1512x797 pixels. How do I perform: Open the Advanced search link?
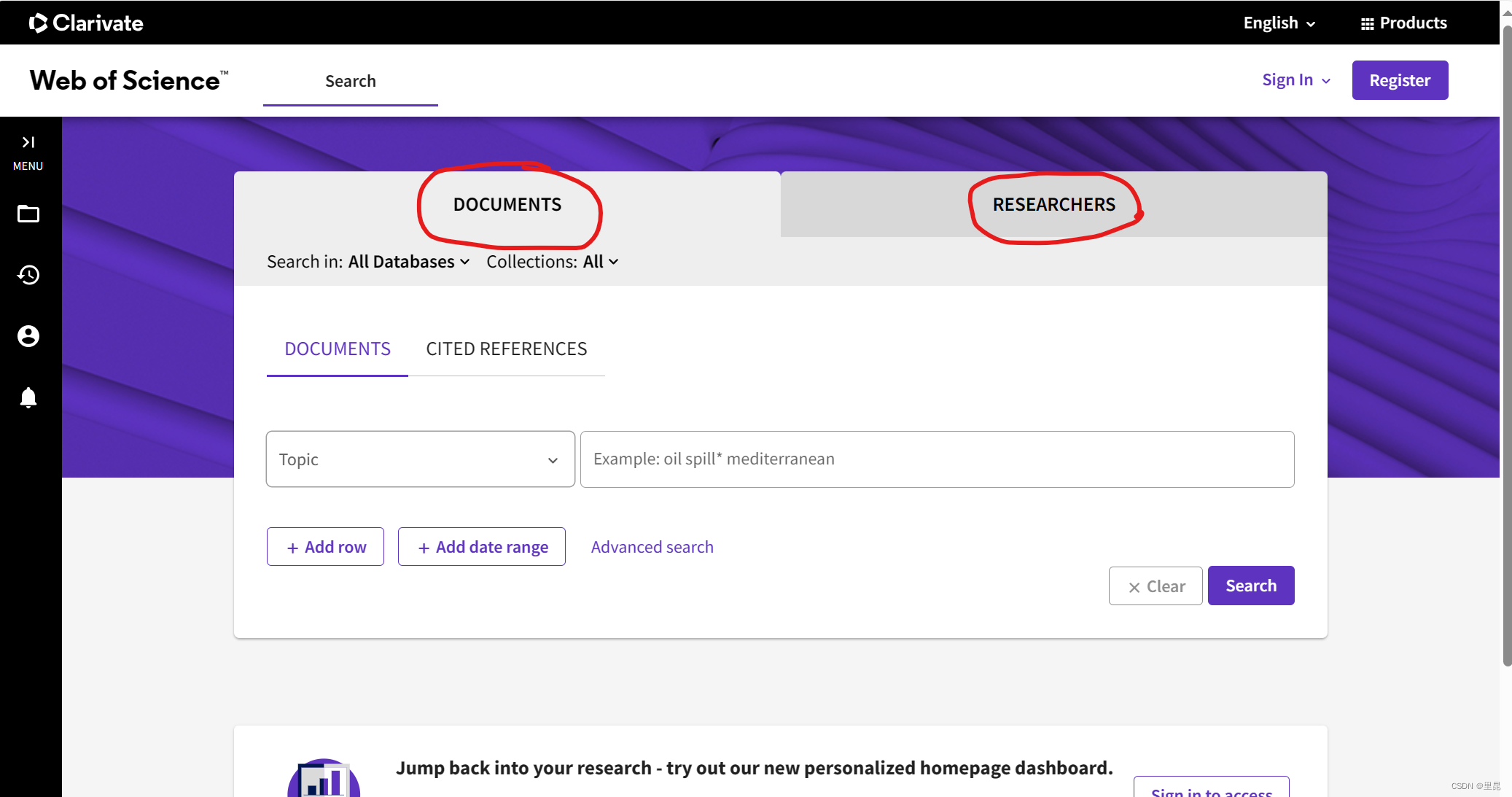click(x=652, y=547)
